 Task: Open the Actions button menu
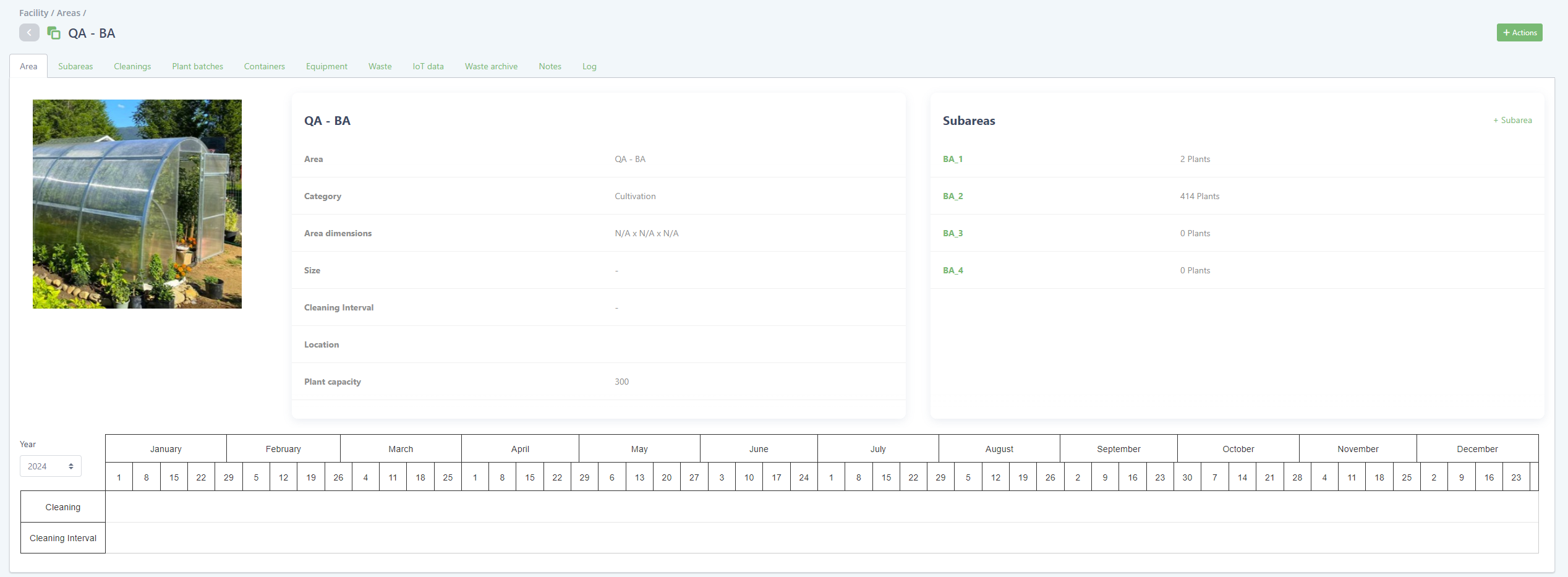coord(1519,33)
